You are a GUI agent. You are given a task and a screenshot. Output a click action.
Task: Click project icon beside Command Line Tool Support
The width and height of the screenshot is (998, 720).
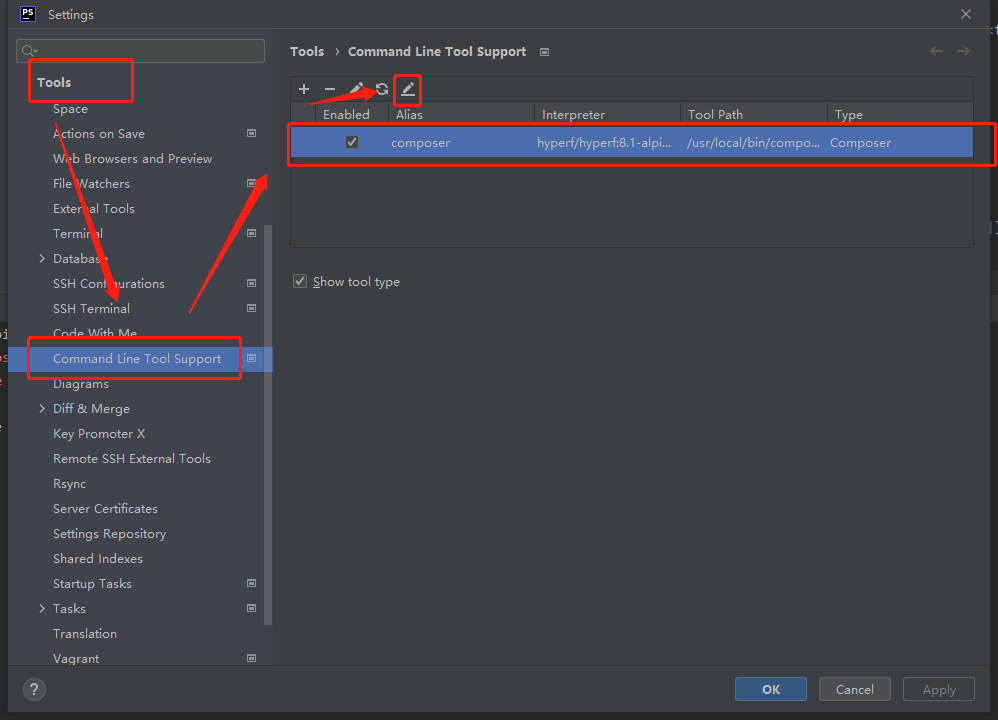pos(251,358)
